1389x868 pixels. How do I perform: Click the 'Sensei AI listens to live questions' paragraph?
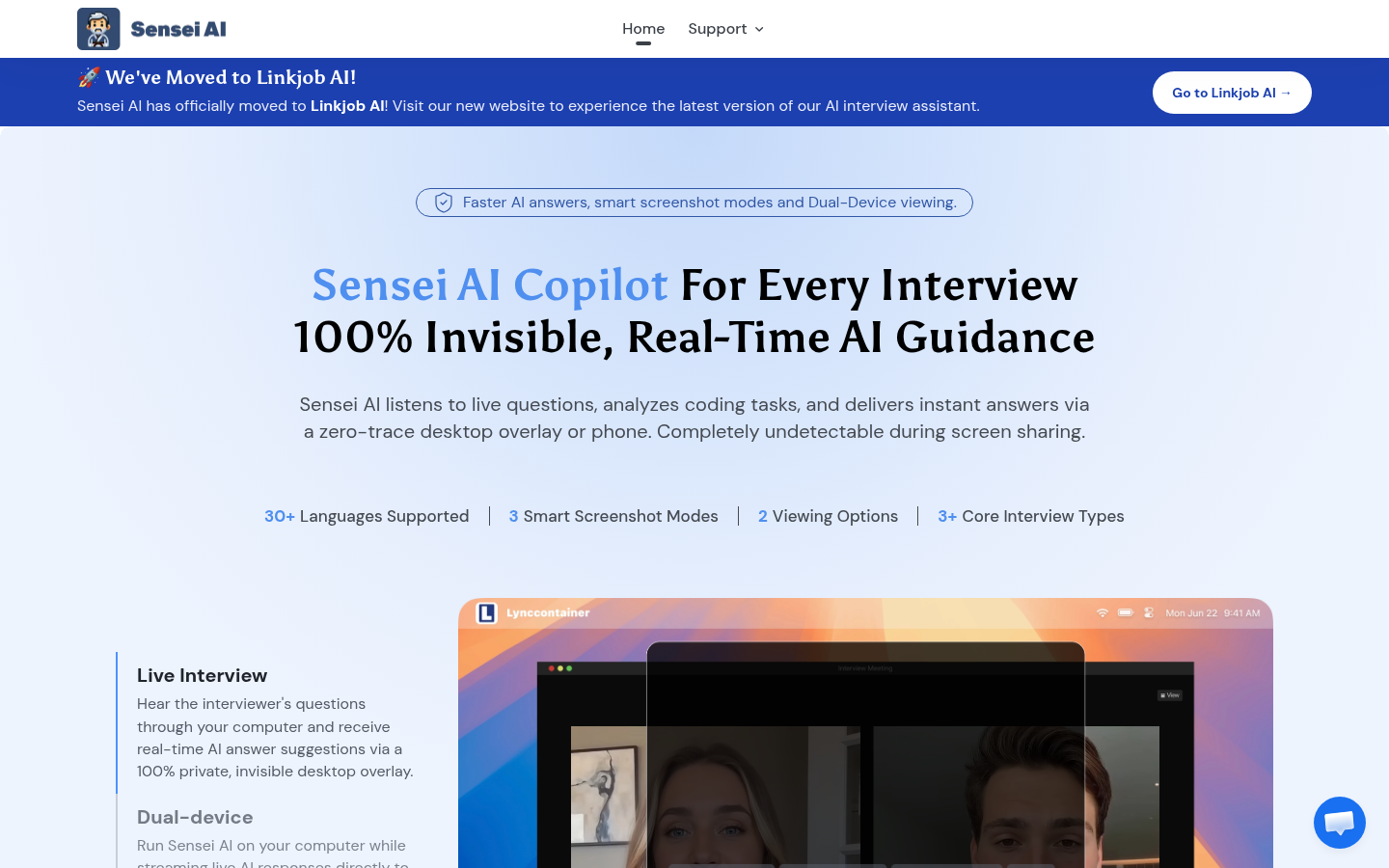tap(694, 418)
